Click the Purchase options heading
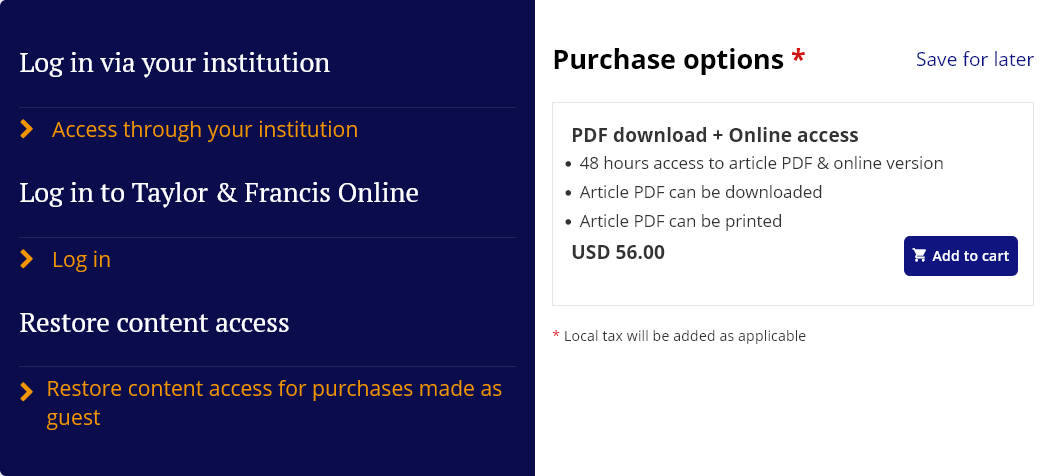The image size is (1051, 476). click(668, 60)
